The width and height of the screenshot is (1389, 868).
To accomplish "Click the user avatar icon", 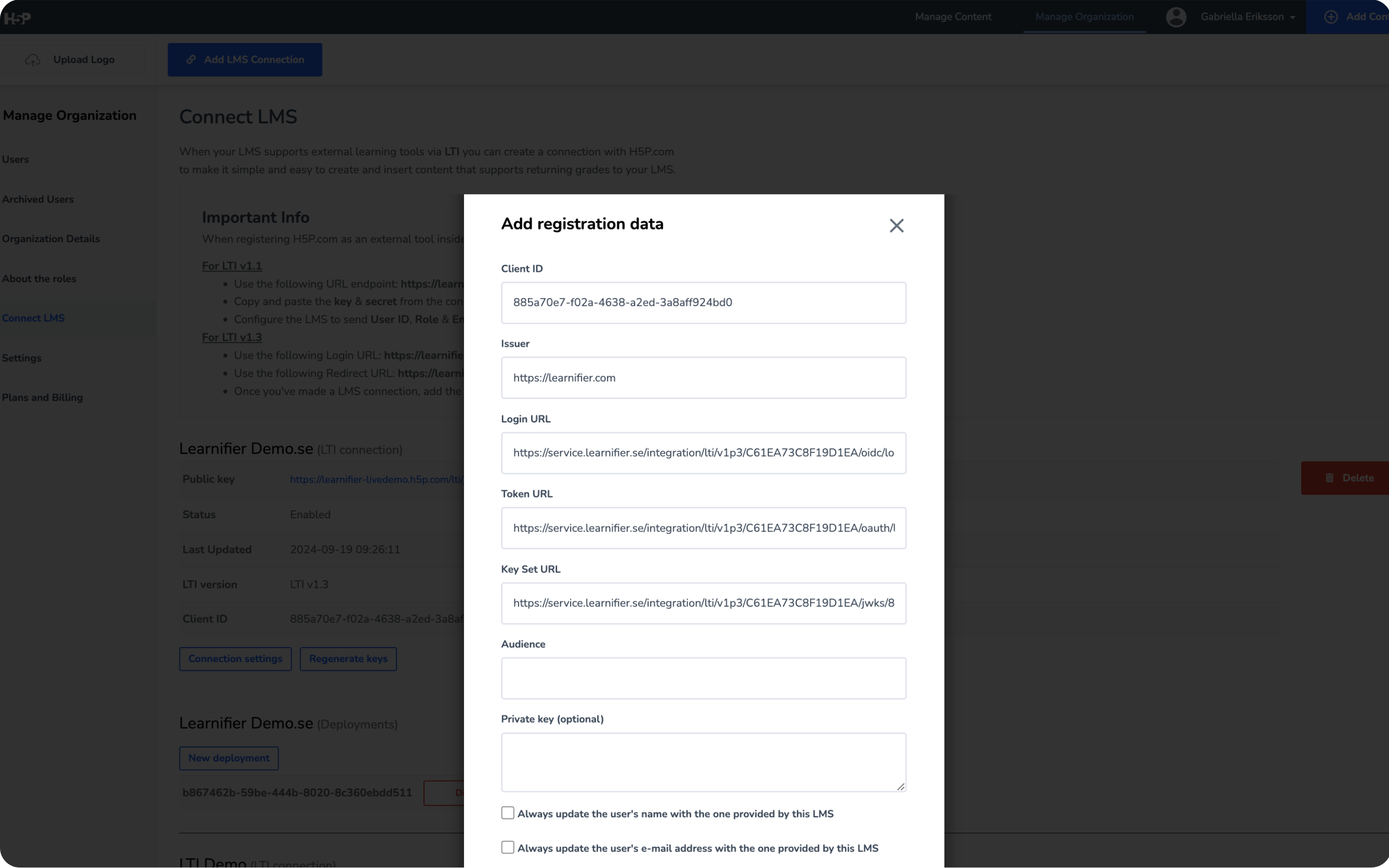I will pyautogui.click(x=1175, y=17).
